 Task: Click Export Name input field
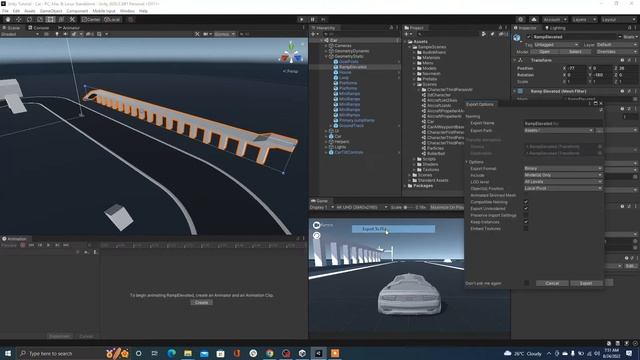(x=563, y=123)
